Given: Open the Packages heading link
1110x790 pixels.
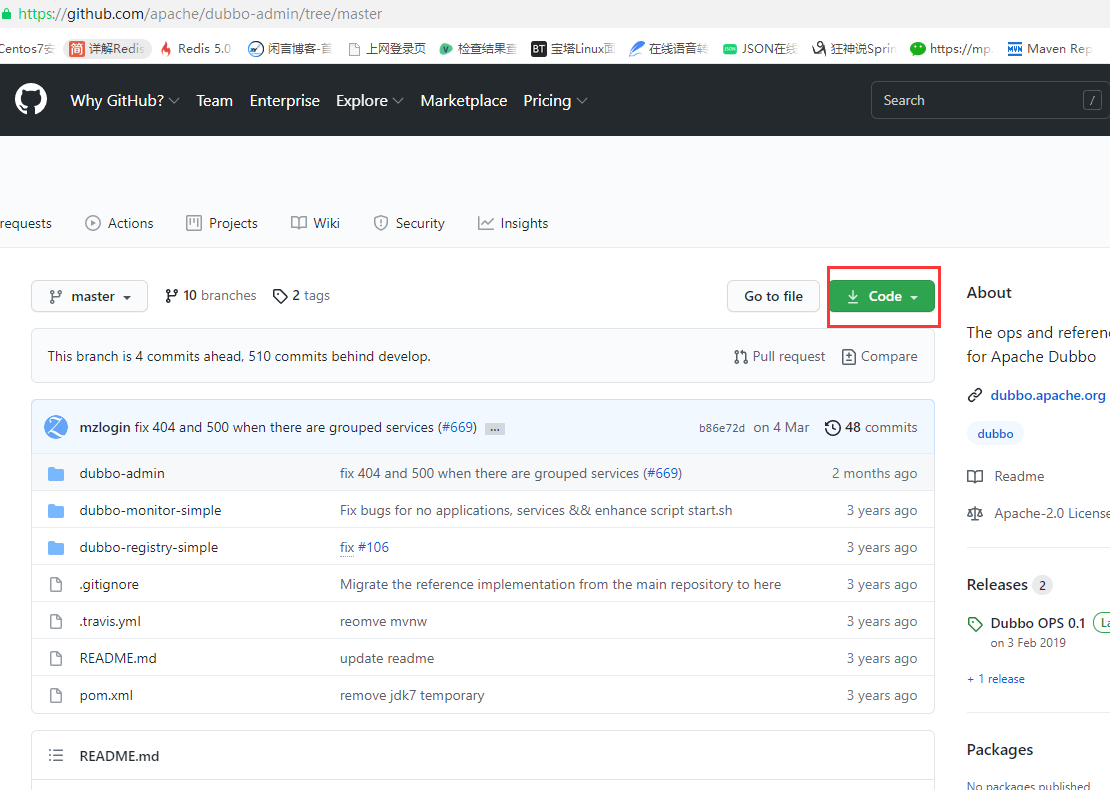Looking at the screenshot, I should (1000, 750).
